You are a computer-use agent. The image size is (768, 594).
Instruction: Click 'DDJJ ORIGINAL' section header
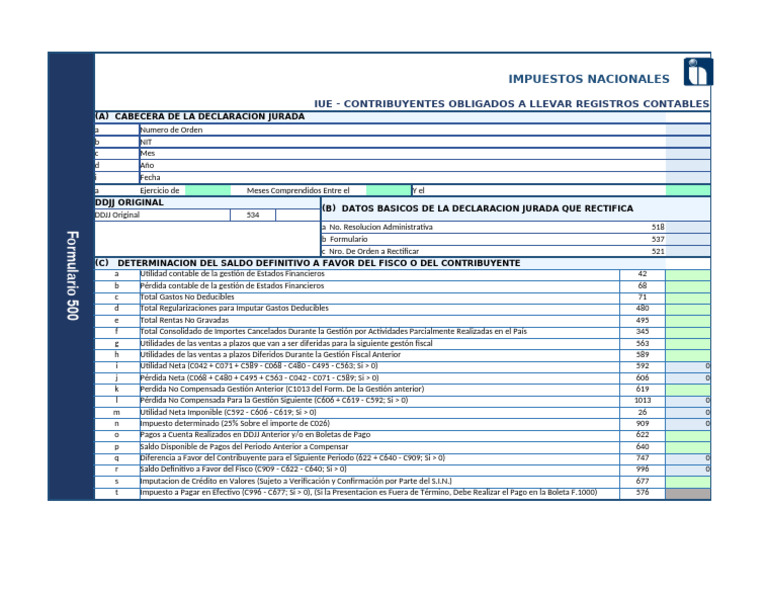click(129, 202)
